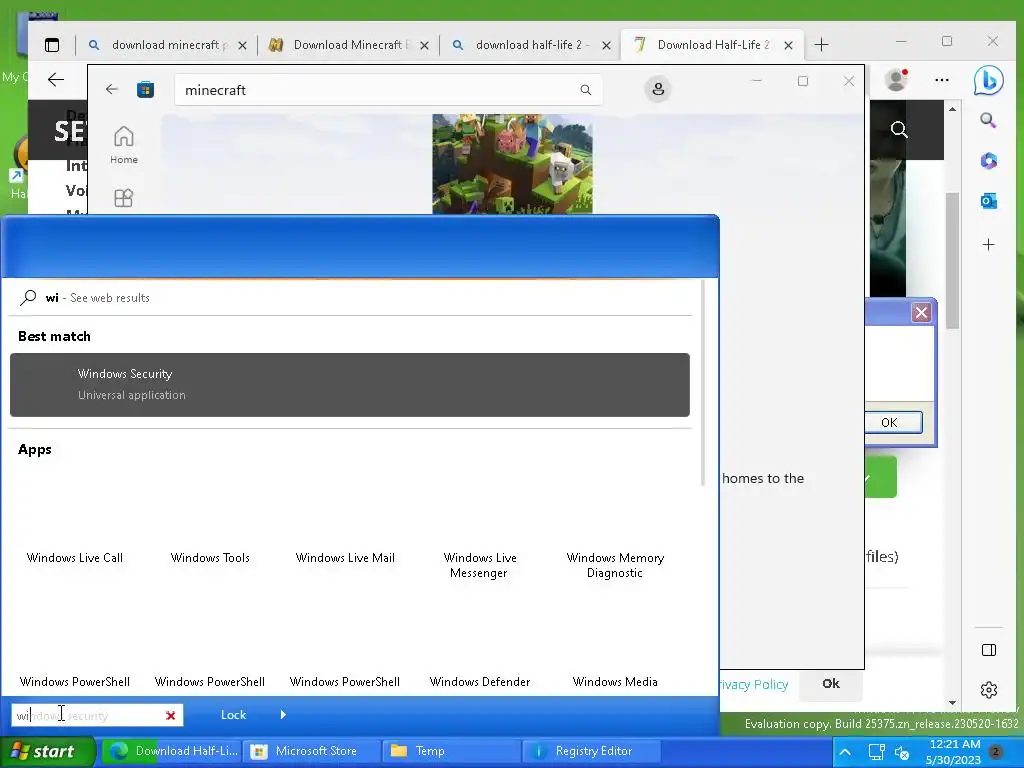The height and width of the screenshot is (768, 1024).
Task: Open the Edge tab actions menu icon
Action: 52,45
